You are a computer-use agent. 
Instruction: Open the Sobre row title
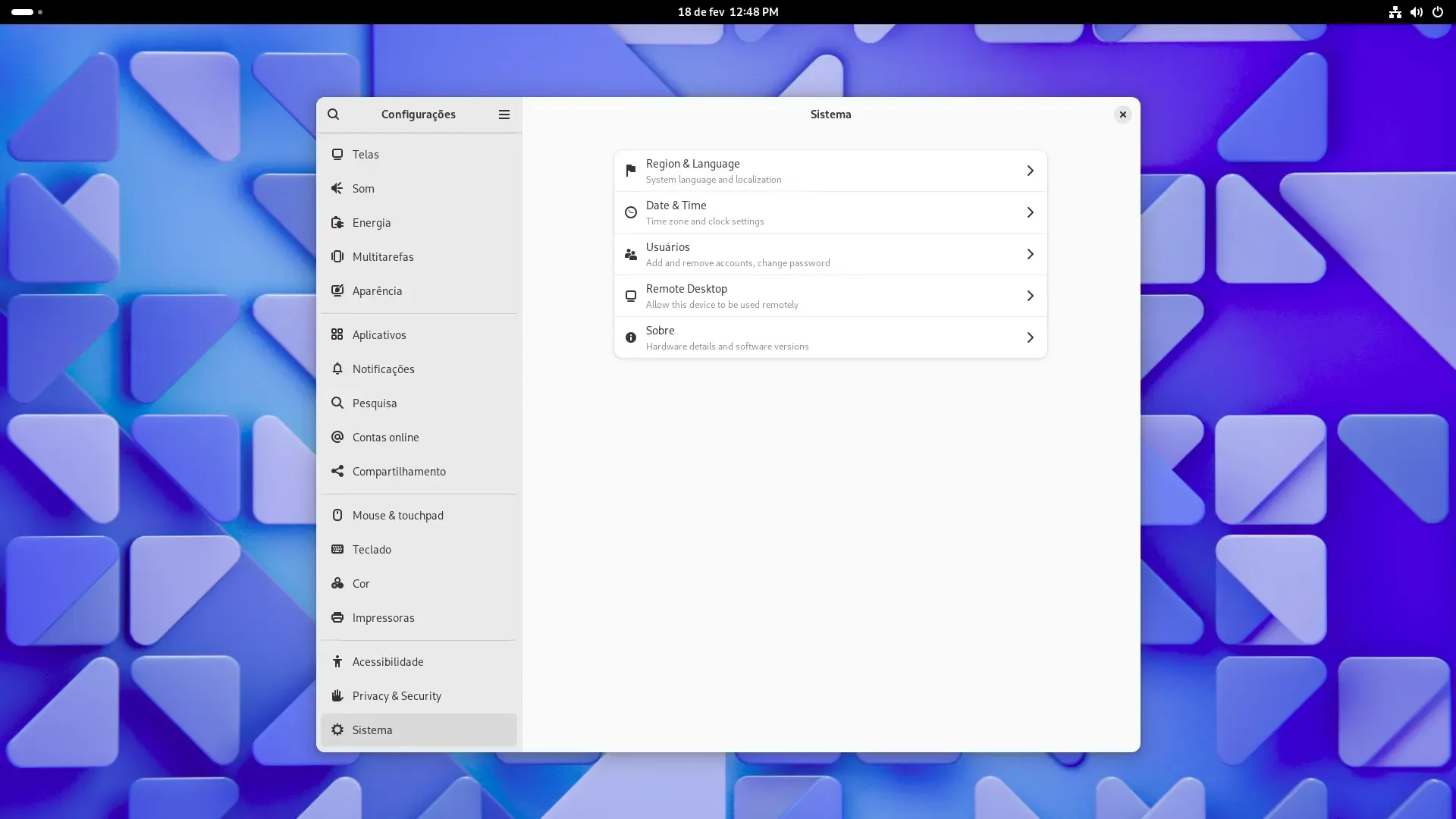click(x=660, y=331)
